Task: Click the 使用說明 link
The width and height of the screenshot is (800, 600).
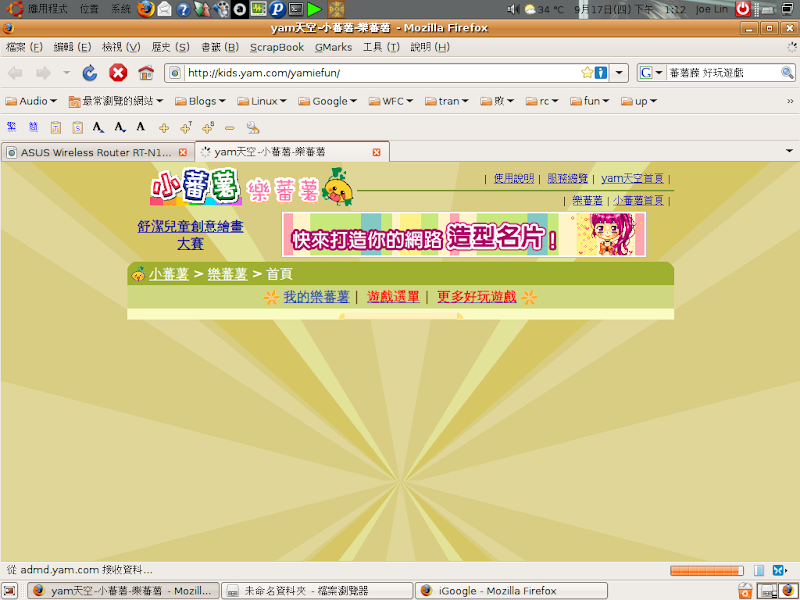Action: pos(514,179)
